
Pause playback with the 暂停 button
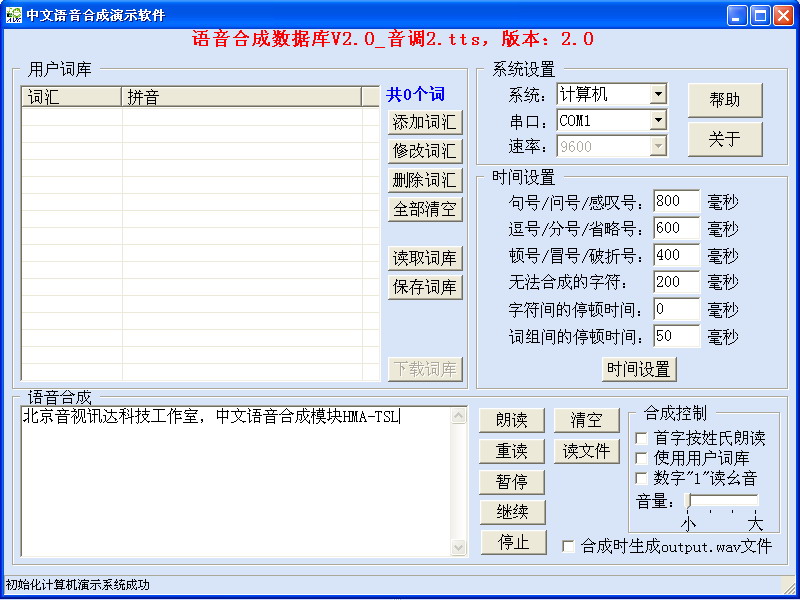tap(512, 482)
